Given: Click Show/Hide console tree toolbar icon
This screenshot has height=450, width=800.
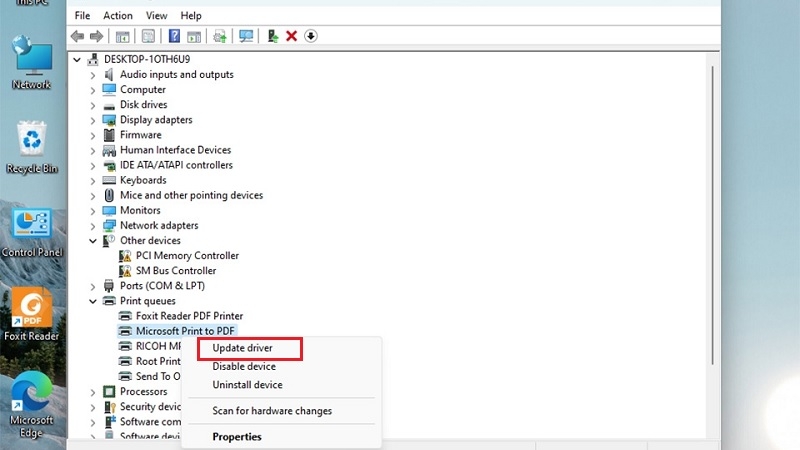Looking at the screenshot, I should 122,36.
